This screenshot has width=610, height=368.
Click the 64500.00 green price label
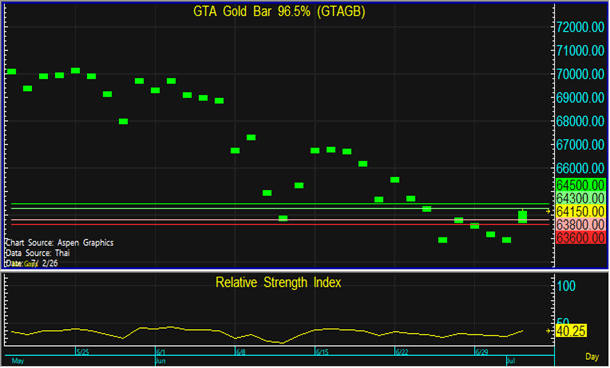(x=580, y=185)
